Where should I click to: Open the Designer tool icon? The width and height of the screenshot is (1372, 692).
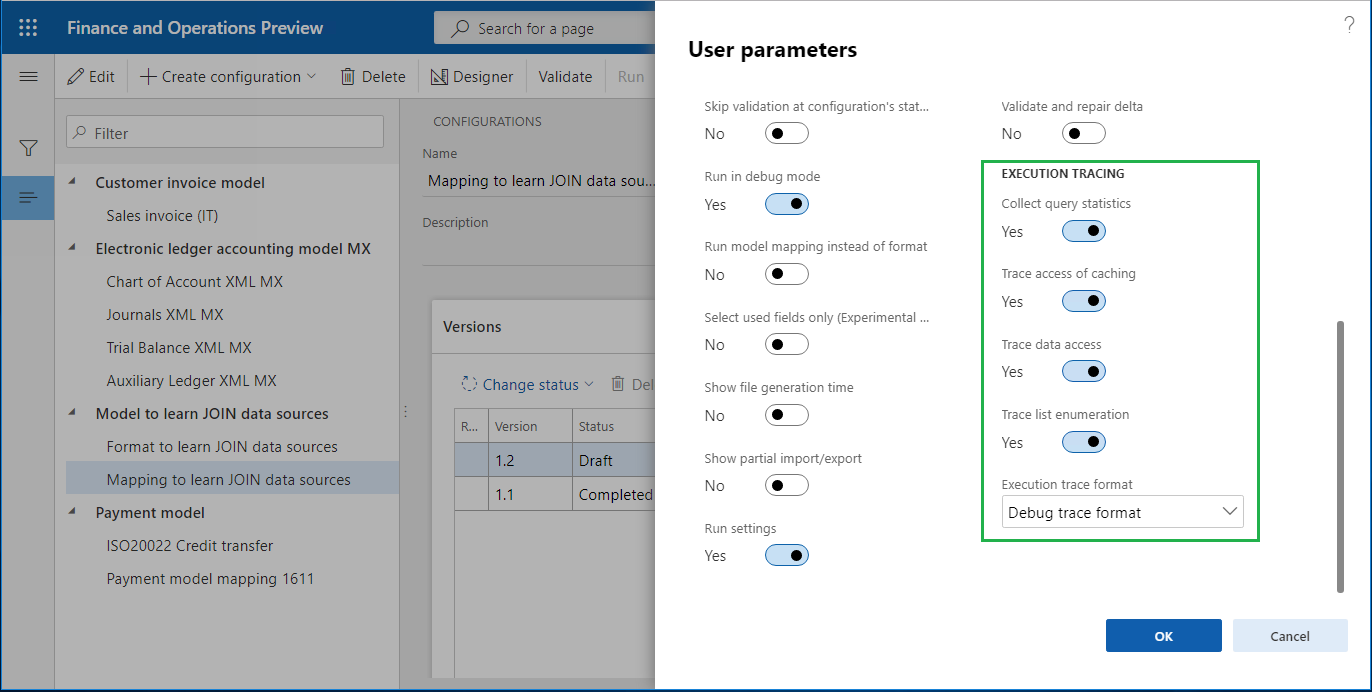pos(440,76)
